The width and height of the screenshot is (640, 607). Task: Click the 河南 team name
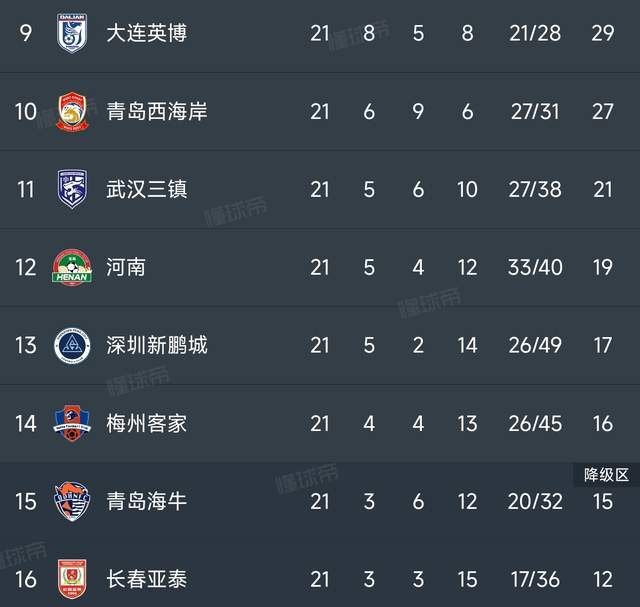126,267
